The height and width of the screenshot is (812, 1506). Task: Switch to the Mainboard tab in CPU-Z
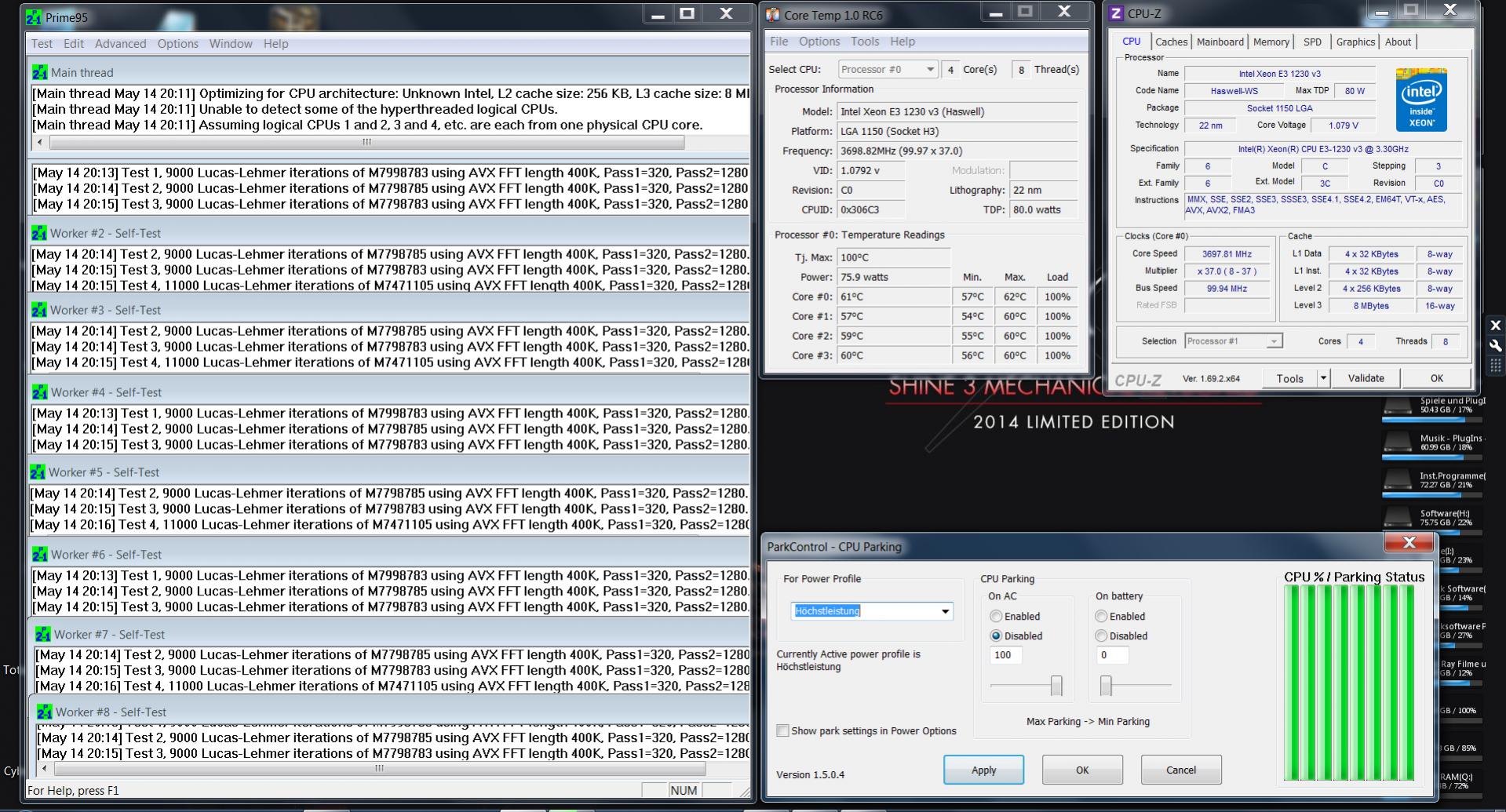[x=1220, y=42]
